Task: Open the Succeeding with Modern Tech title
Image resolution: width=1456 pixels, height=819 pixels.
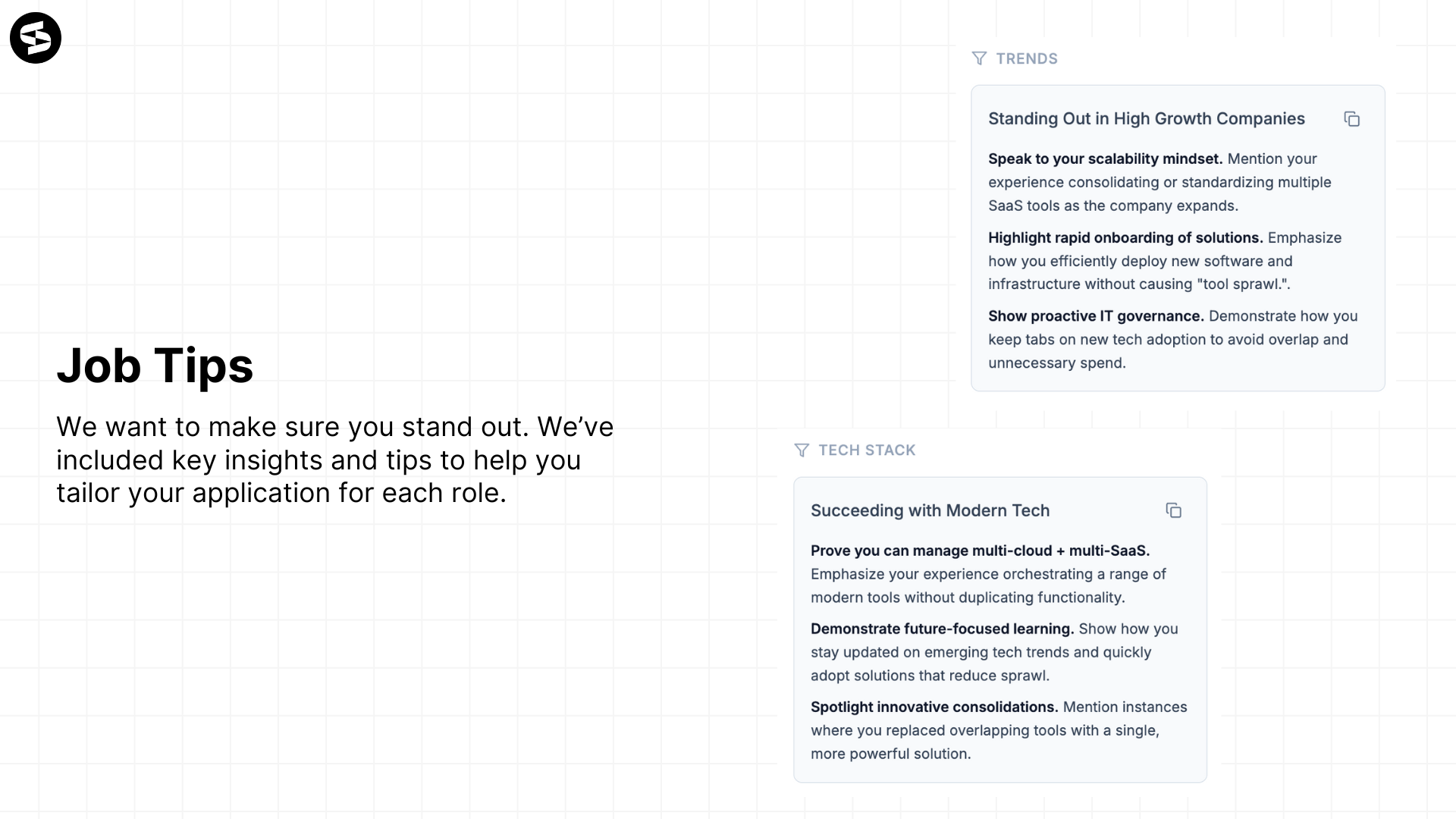Action: (930, 510)
